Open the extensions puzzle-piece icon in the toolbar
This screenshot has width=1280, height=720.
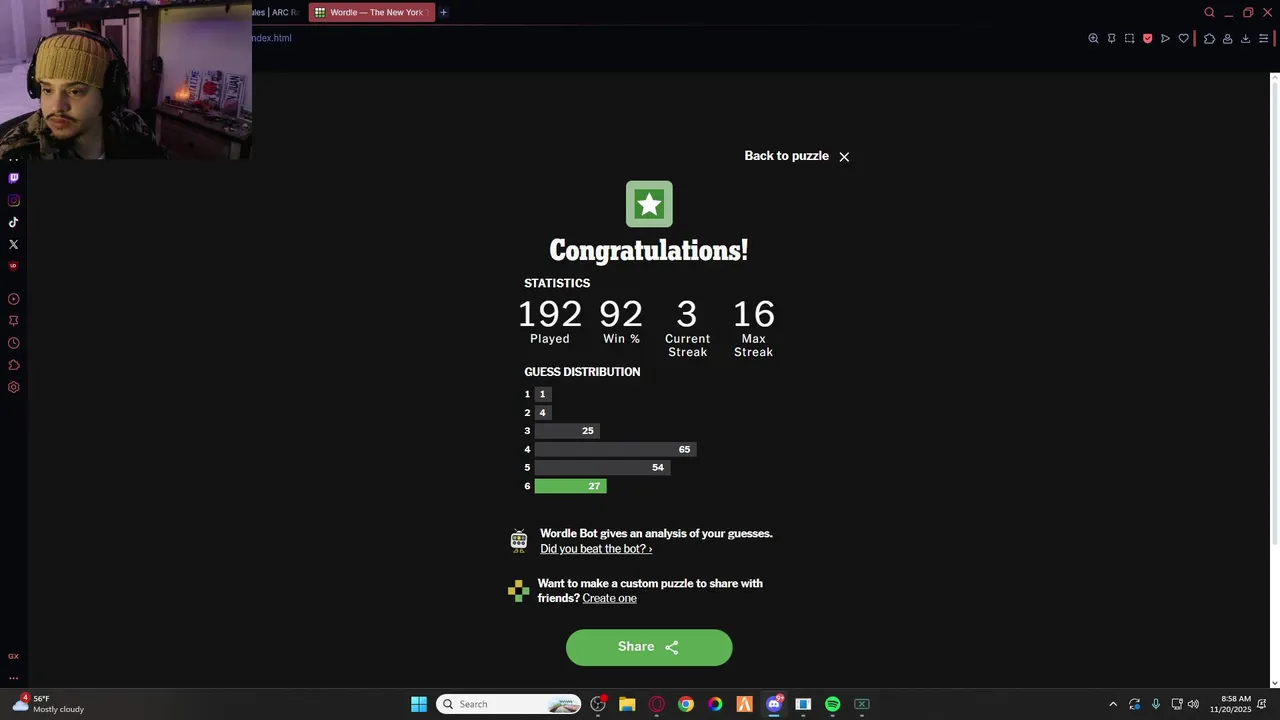point(1209,38)
